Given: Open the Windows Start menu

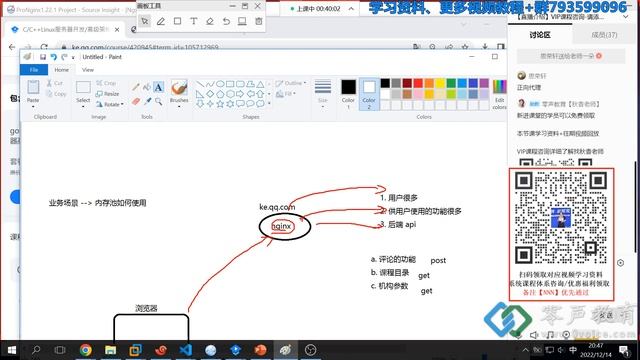Looking at the screenshot, I should coord(11,350).
